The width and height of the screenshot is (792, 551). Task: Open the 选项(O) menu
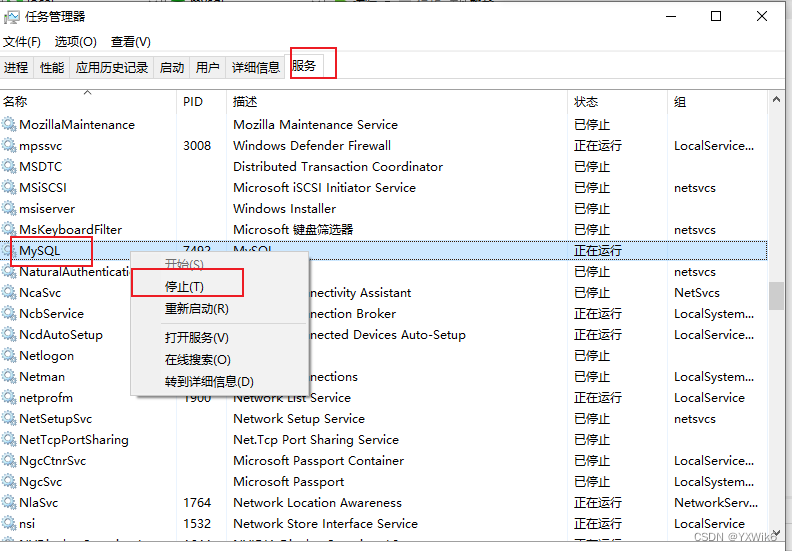tap(76, 42)
